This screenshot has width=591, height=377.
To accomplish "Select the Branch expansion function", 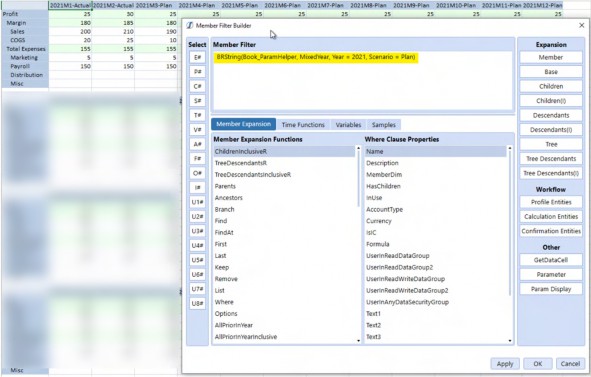I will (x=285, y=209).
